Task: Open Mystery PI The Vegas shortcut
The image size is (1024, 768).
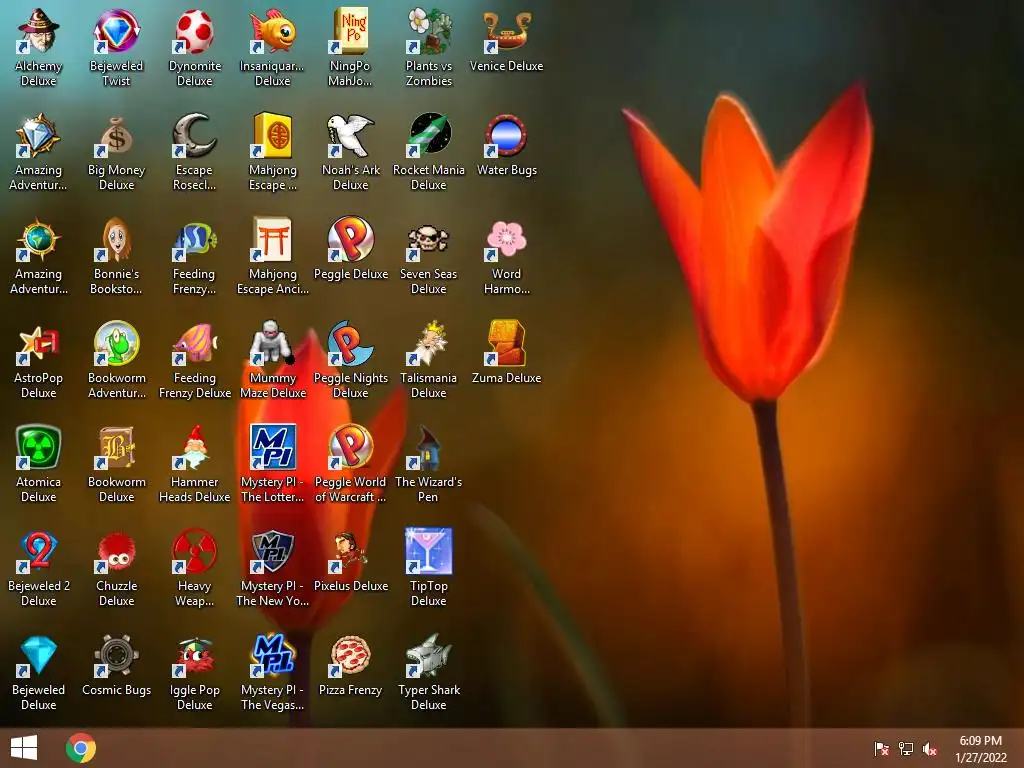Action: pyautogui.click(x=272, y=655)
